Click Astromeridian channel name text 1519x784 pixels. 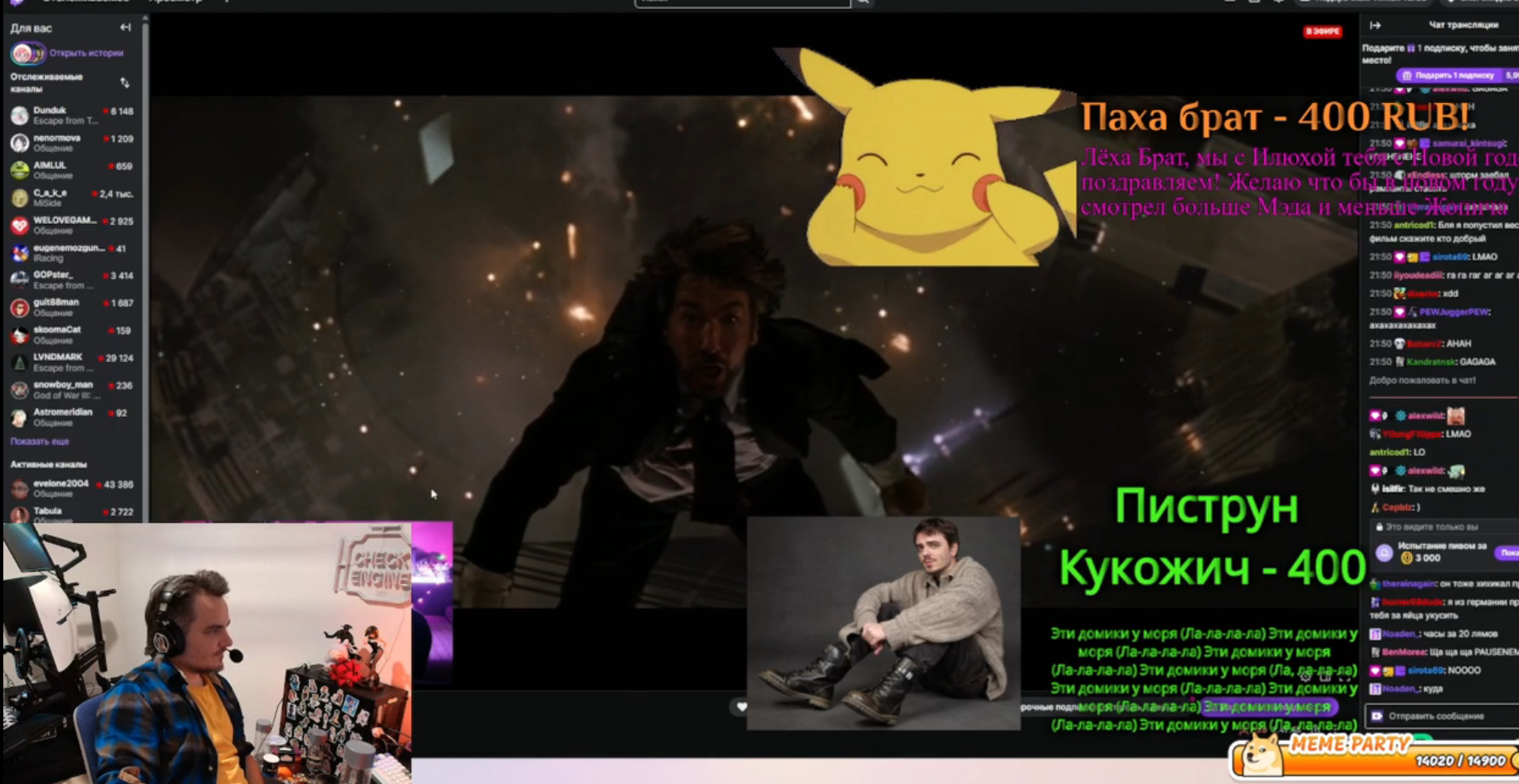63,411
